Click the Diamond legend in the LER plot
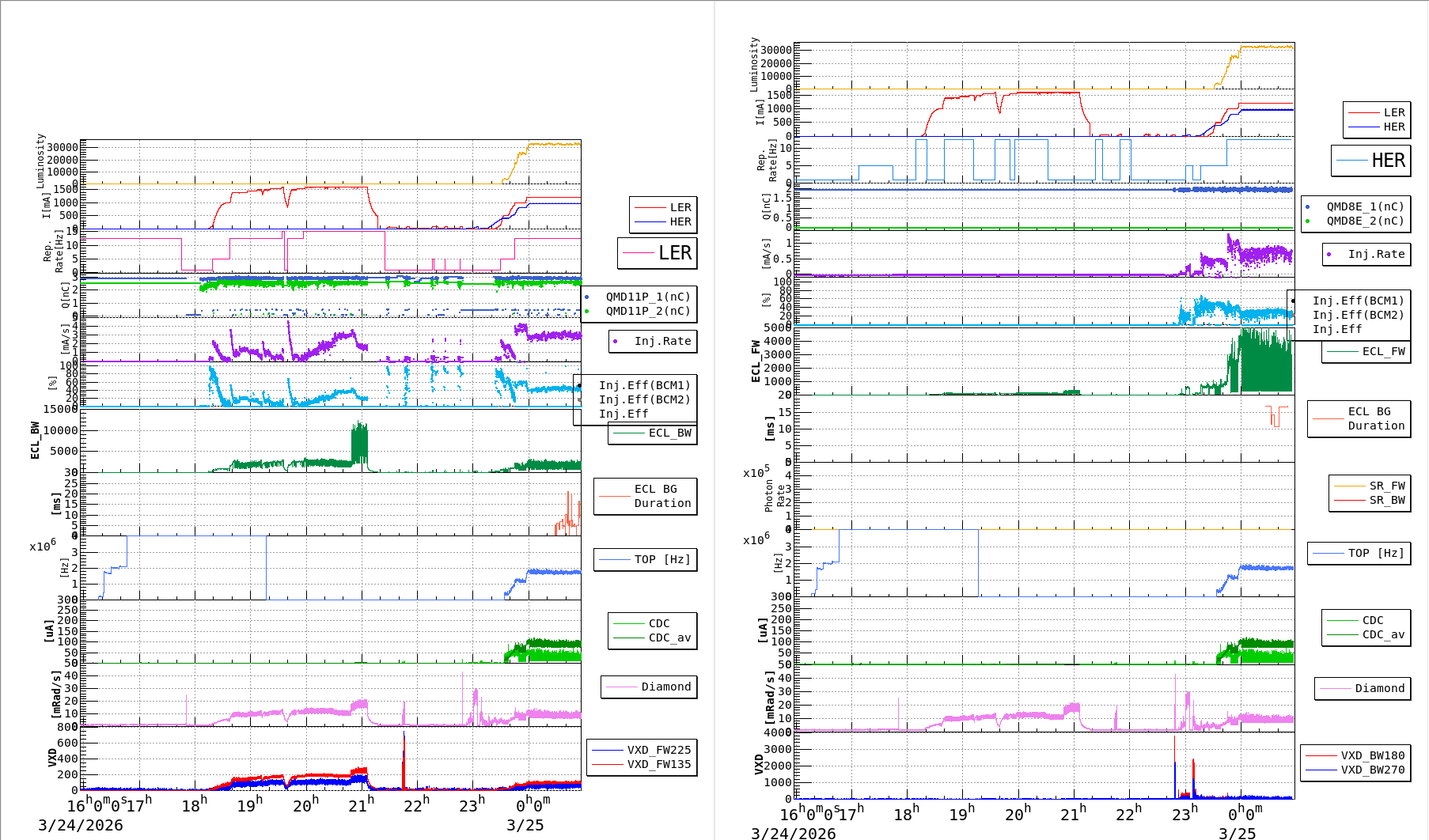 (x=665, y=687)
